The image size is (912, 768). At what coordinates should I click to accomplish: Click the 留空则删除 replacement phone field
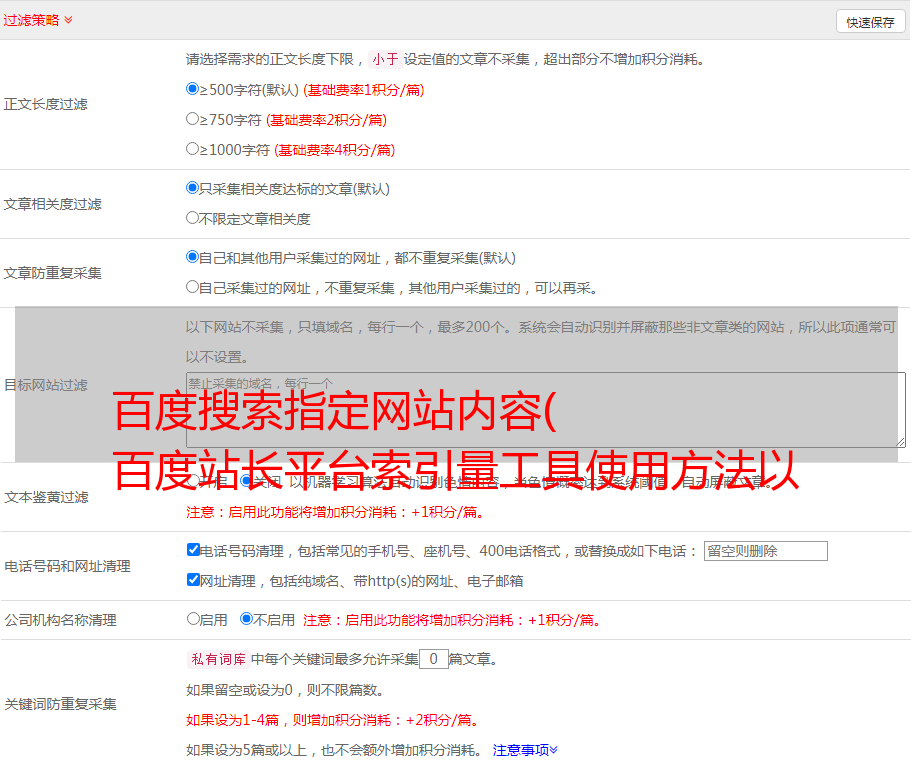[x=765, y=551]
